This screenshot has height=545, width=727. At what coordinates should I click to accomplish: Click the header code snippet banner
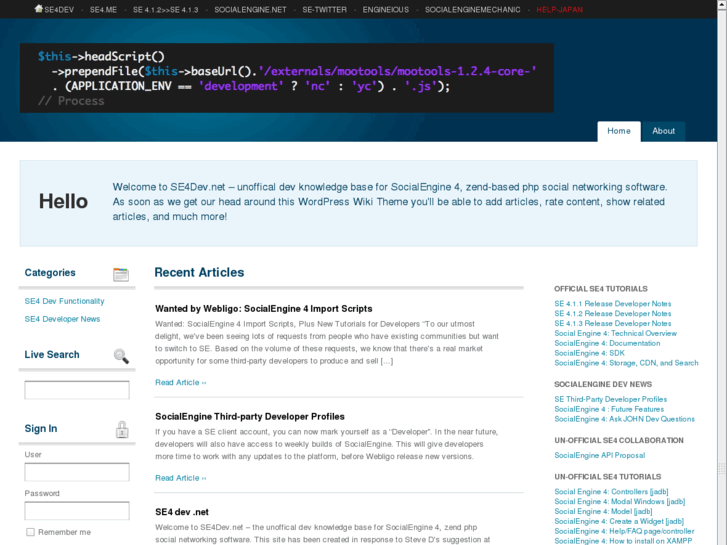(287, 78)
